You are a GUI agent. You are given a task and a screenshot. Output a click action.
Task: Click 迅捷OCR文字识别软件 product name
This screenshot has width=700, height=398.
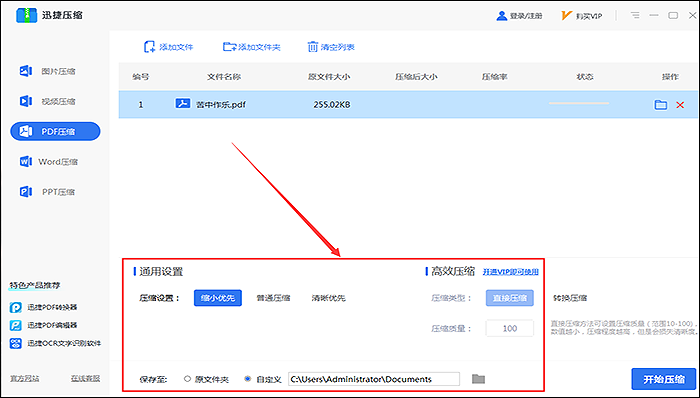coord(64,344)
